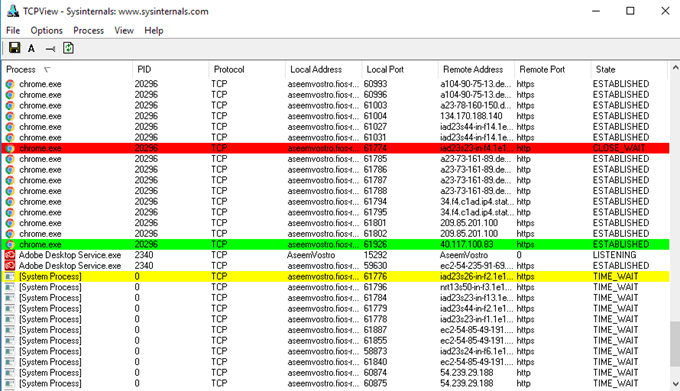Select the LISTENING state cell
The height and width of the screenshot is (391, 680).
click(x=615, y=255)
